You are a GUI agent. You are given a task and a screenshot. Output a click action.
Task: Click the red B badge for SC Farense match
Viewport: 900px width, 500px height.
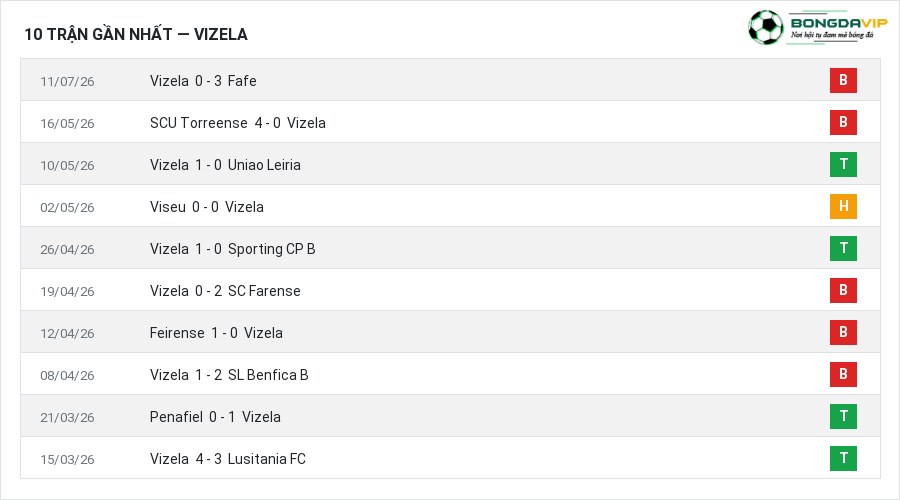[x=843, y=290]
